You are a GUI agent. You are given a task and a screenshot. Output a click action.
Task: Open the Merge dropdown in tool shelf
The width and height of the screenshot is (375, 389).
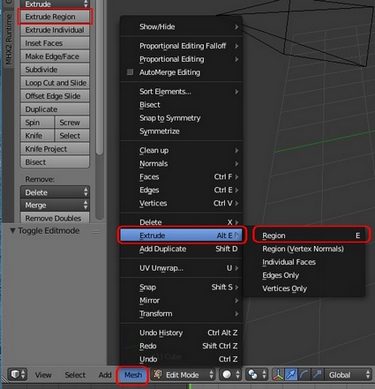55,205
